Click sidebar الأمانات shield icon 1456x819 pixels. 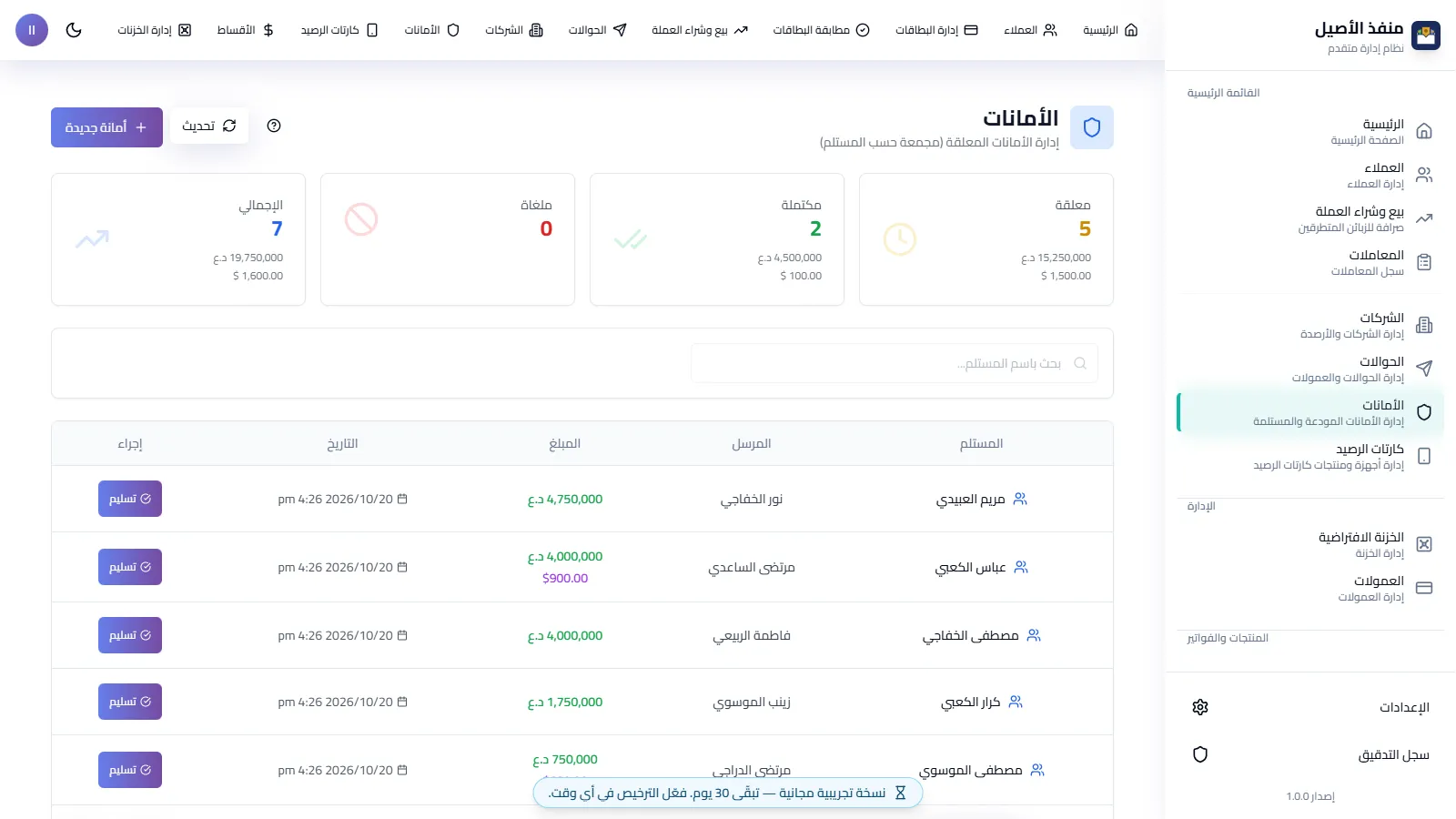click(1424, 412)
